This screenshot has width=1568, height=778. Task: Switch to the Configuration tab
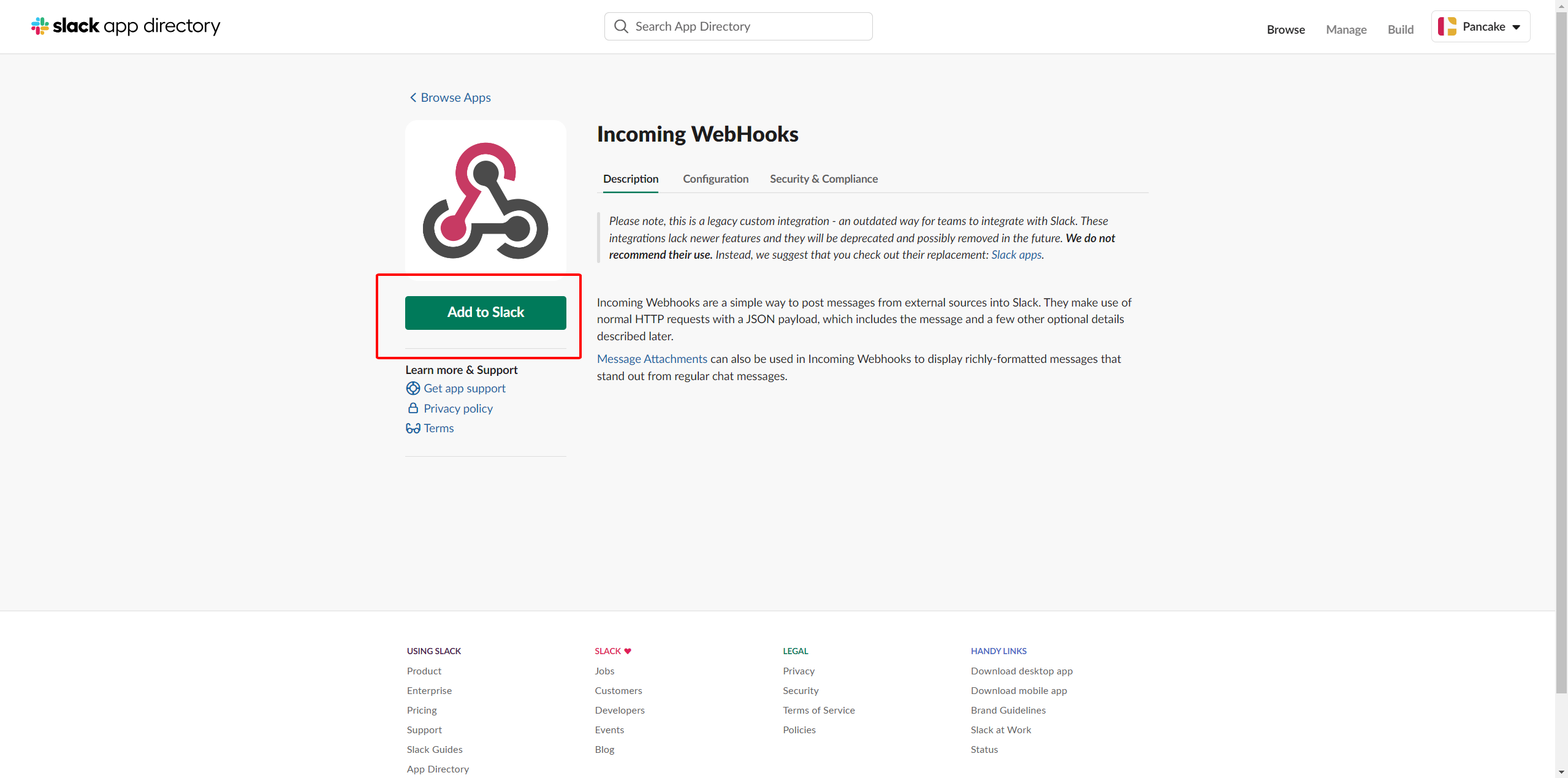pos(715,178)
